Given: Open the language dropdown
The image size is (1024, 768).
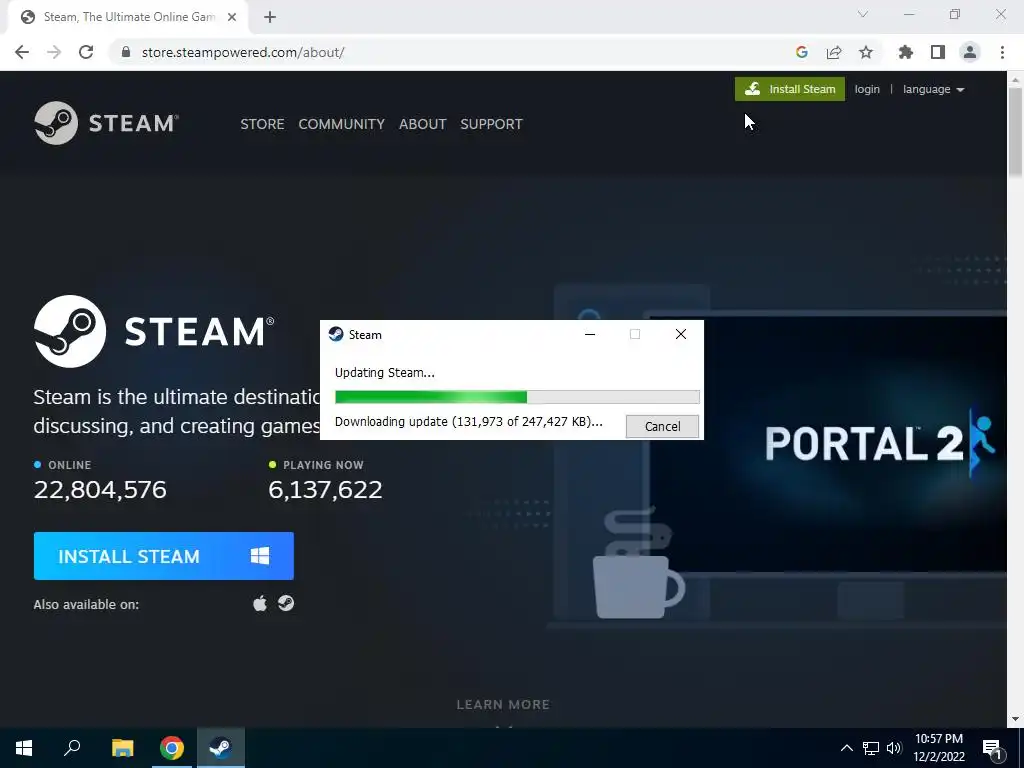Looking at the screenshot, I should pyautogui.click(x=933, y=89).
